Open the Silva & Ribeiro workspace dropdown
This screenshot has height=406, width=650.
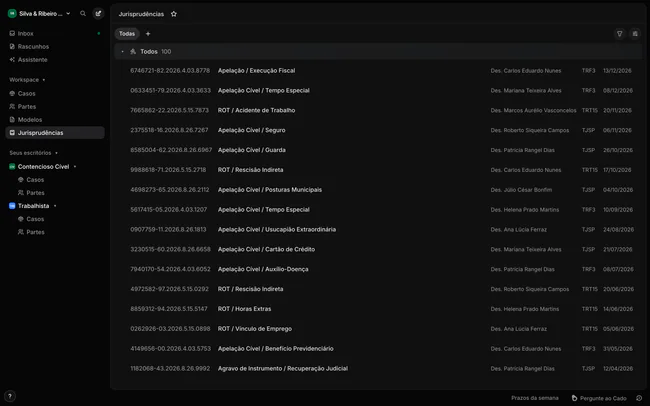click(39, 14)
